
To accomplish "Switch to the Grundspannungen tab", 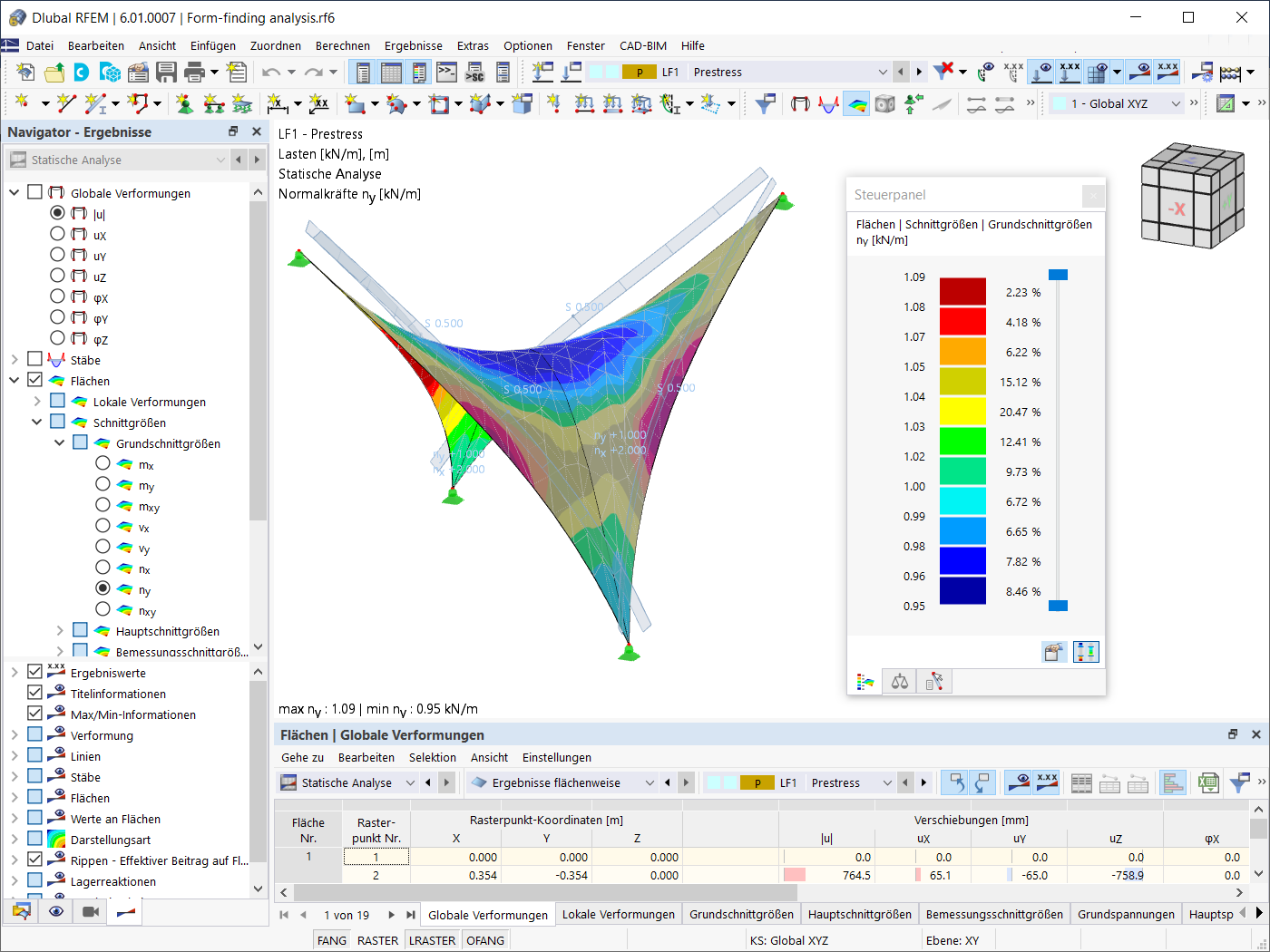I will (x=1126, y=914).
